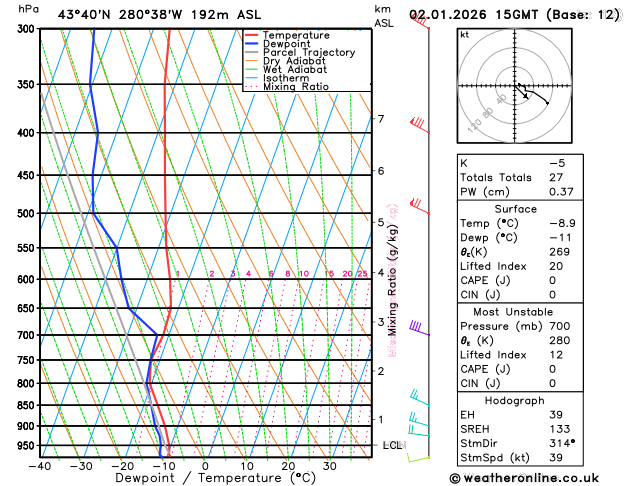This screenshot has width=629, height=486.
Task: Click the surface 'Lifted Index' value 20
Action: pyautogui.click(x=556, y=266)
